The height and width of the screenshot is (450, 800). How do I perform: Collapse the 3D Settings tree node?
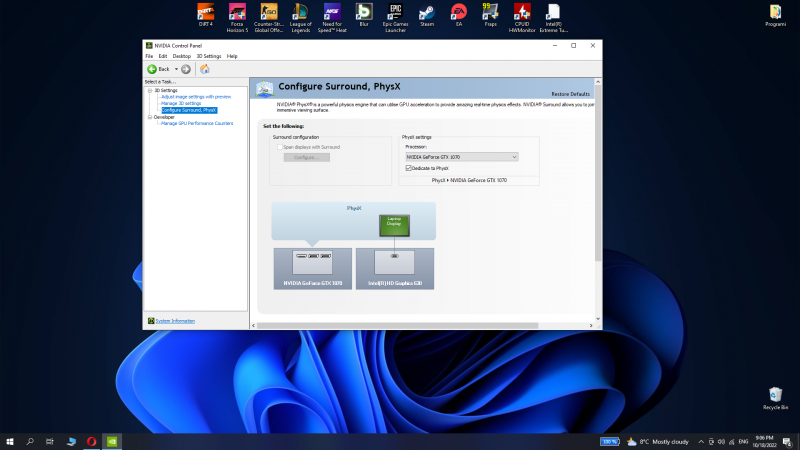[150, 90]
